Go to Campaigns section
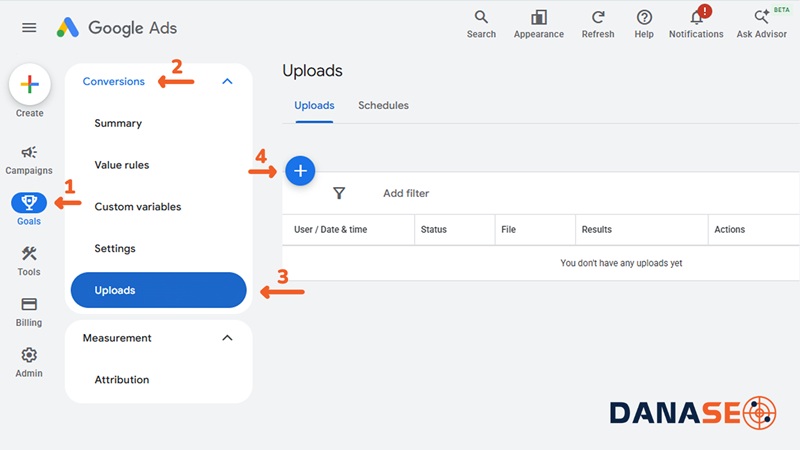The width and height of the screenshot is (800, 450). [29, 160]
